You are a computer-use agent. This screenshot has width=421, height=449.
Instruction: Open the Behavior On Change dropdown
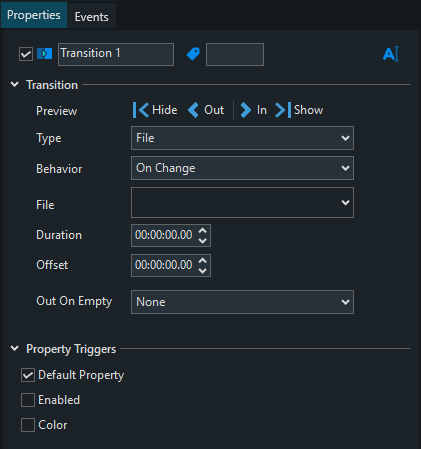pyautogui.click(x=242, y=168)
